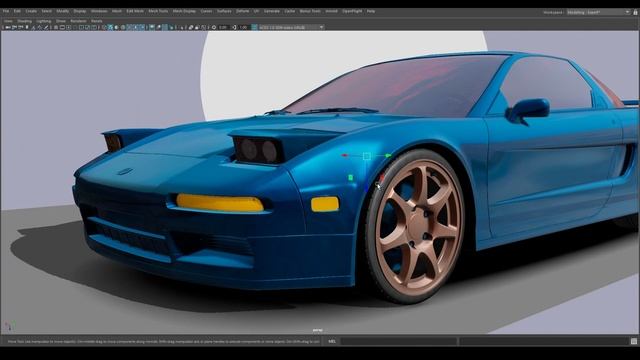Viewport: 640px width, 360px height.
Task: Select Smooth Shade All icon
Action: pyautogui.click(x=110, y=27)
